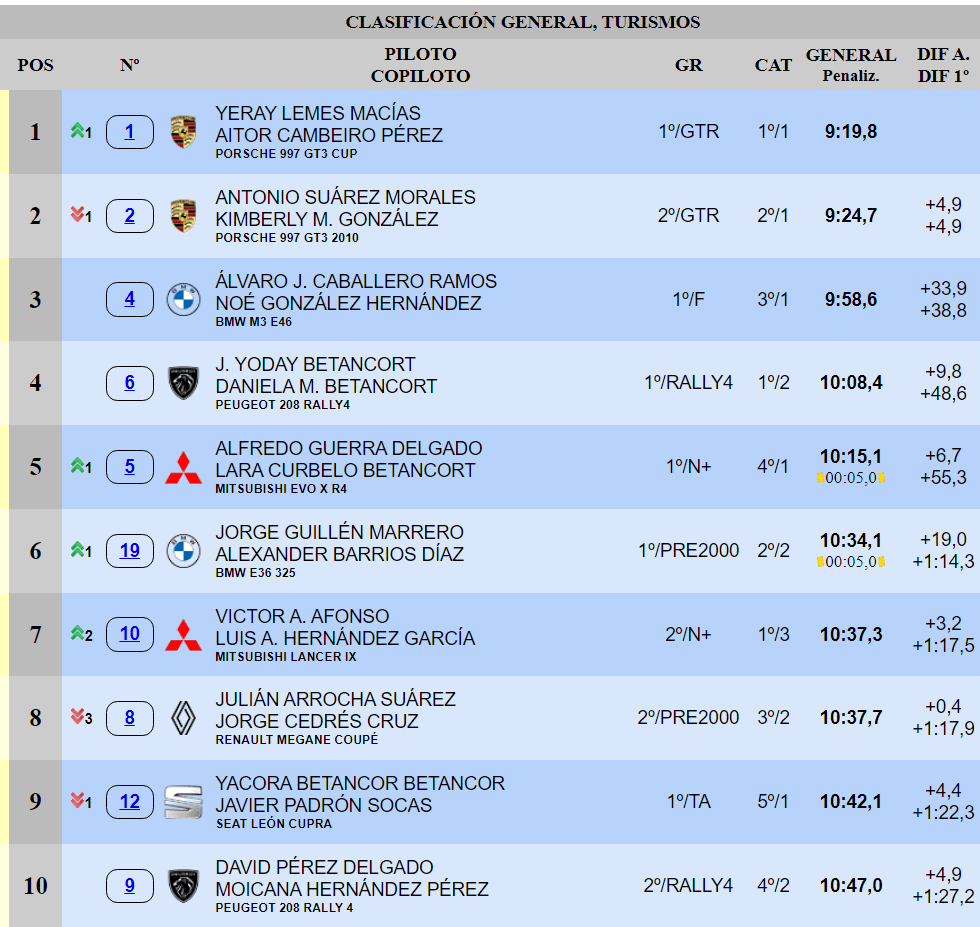Click the 00:05,0 penalty badge for Alfredo Guerra
The image size is (980, 927).
(x=851, y=478)
